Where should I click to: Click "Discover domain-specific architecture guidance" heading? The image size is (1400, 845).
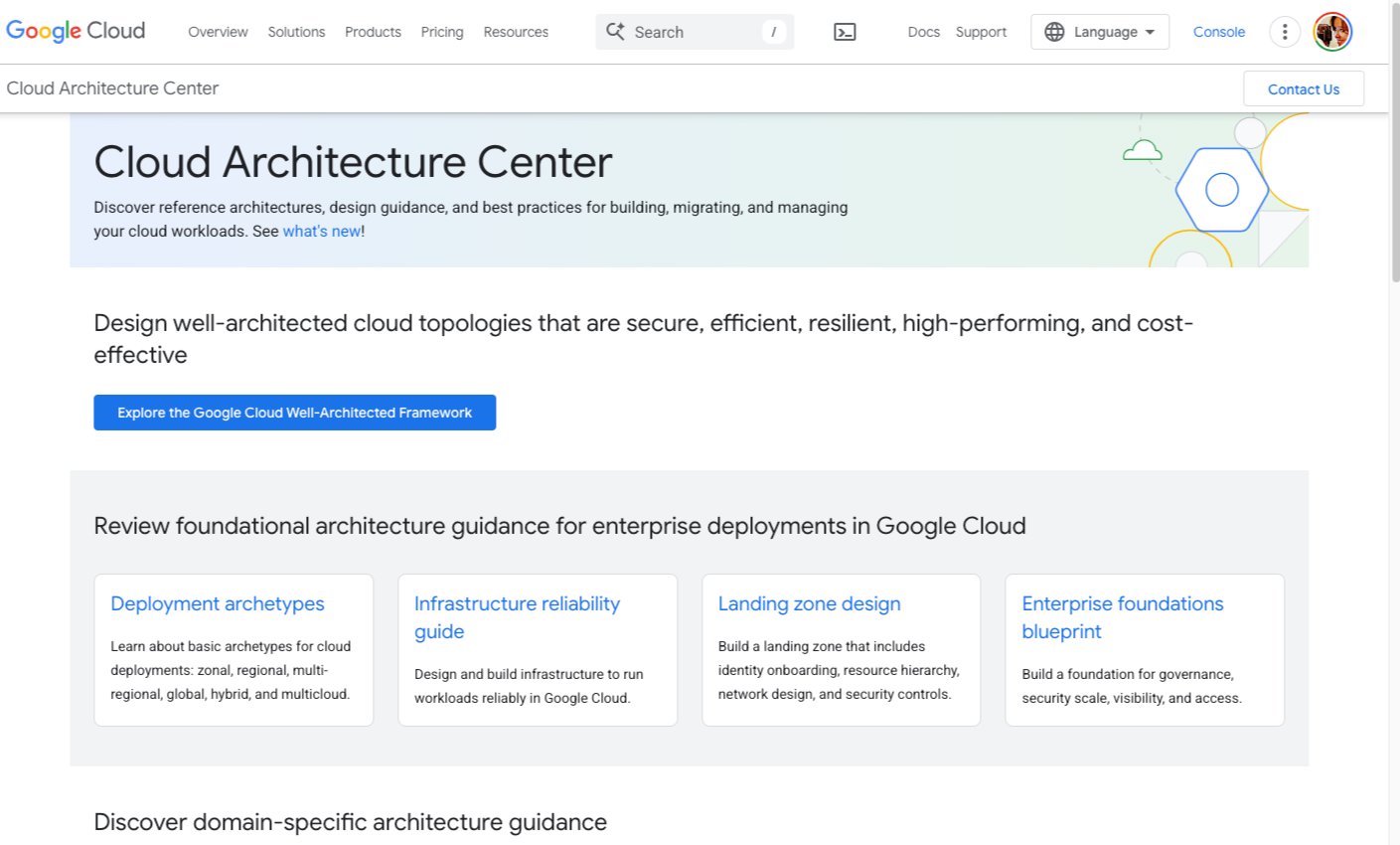pos(350,822)
